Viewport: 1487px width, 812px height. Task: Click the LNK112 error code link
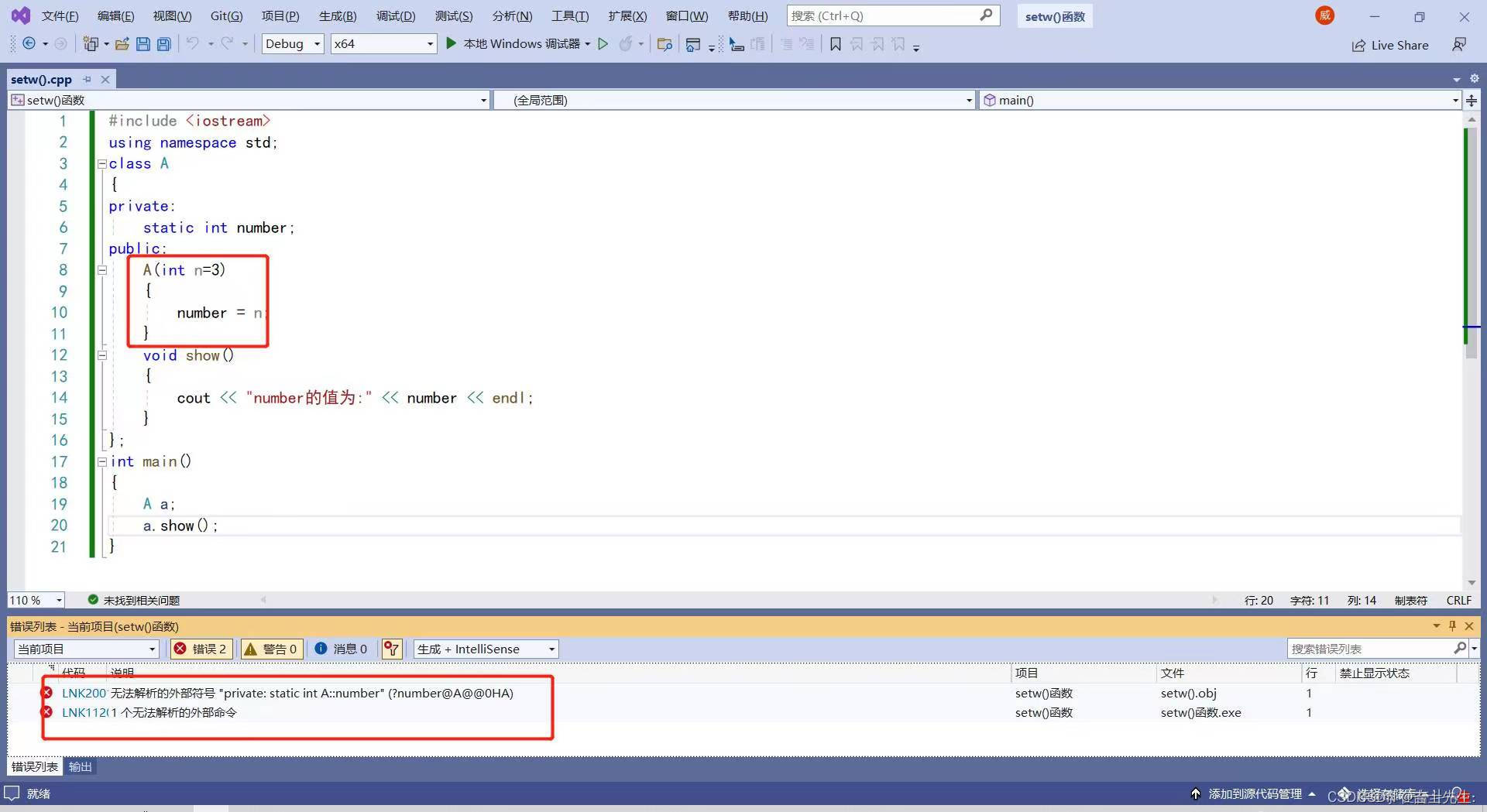(x=84, y=712)
